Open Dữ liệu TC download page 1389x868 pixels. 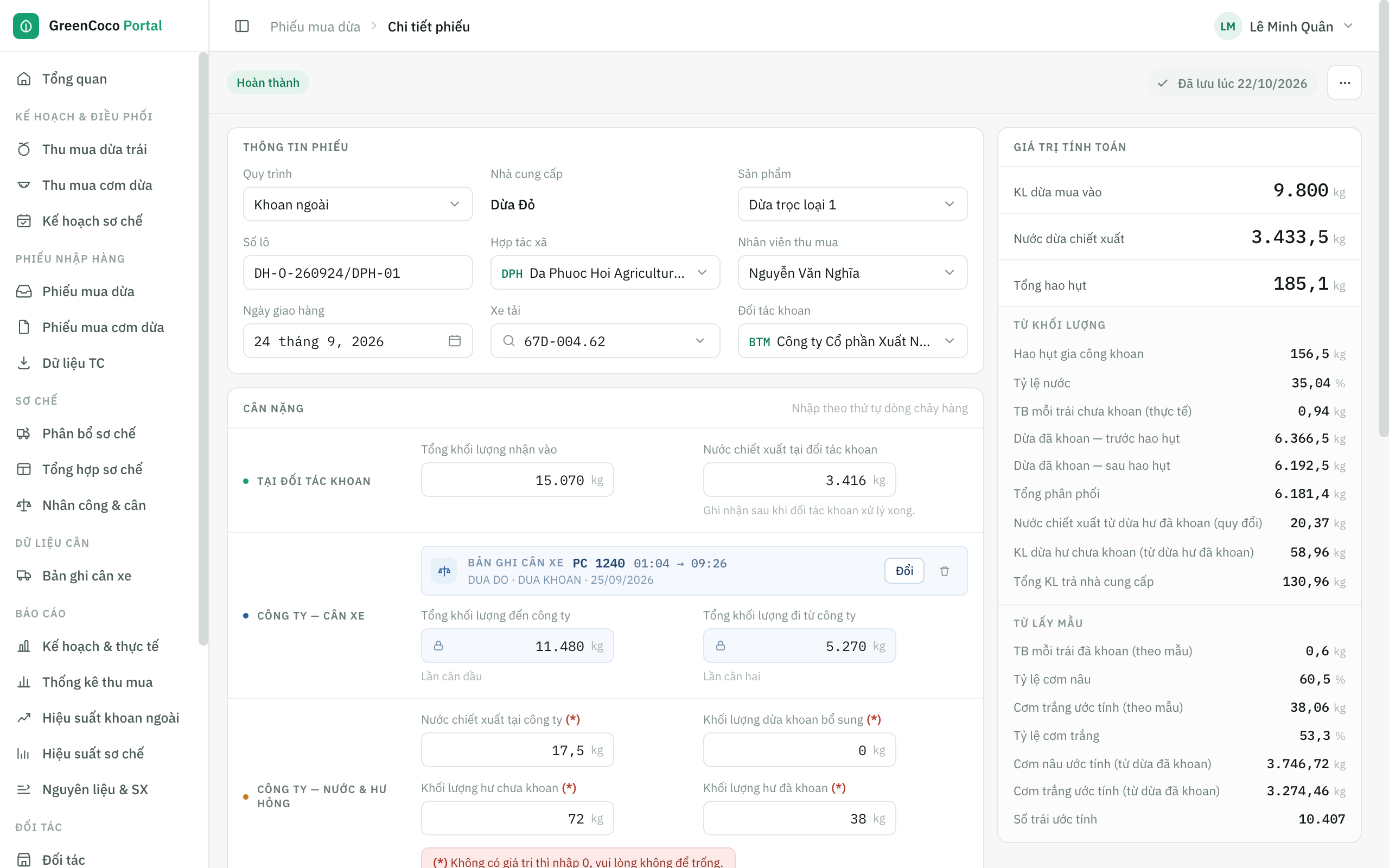point(100,363)
